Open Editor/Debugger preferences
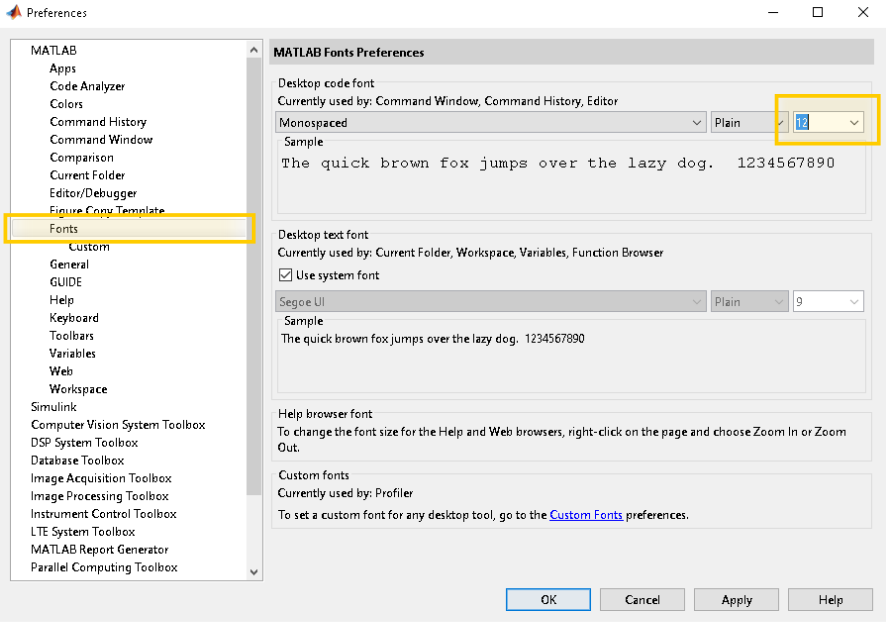This screenshot has height=622, width=886. [93, 193]
